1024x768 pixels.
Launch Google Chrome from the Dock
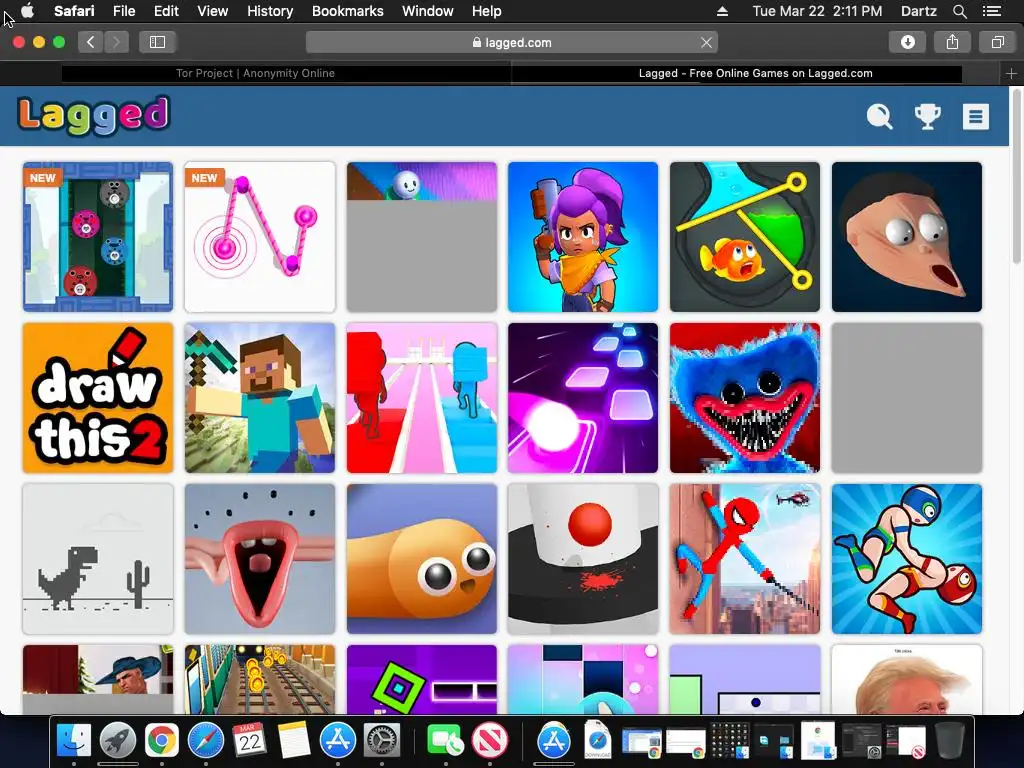coord(162,741)
